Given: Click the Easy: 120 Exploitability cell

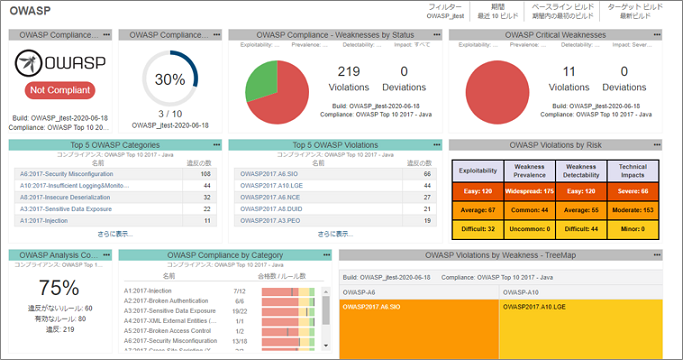Looking at the screenshot, I should click(x=478, y=191).
